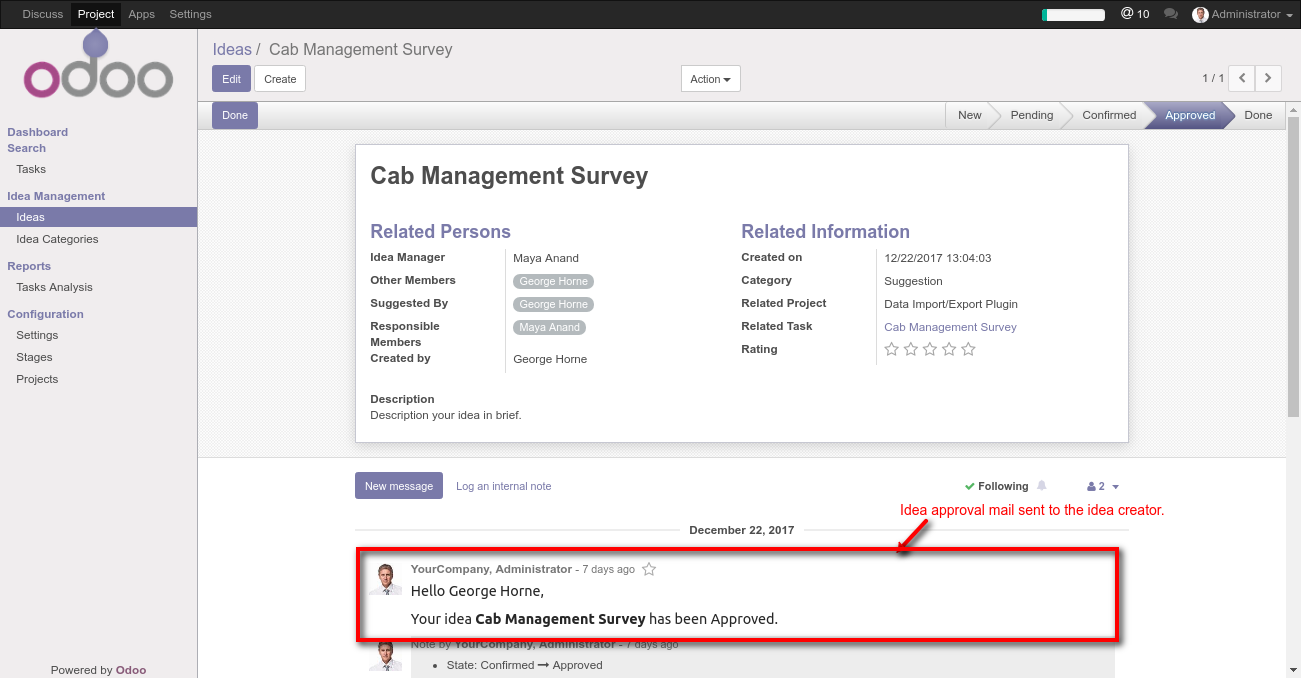Image resolution: width=1301 pixels, height=678 pixels.
Task: Open the Discuss menu
Action: point(43,14)
